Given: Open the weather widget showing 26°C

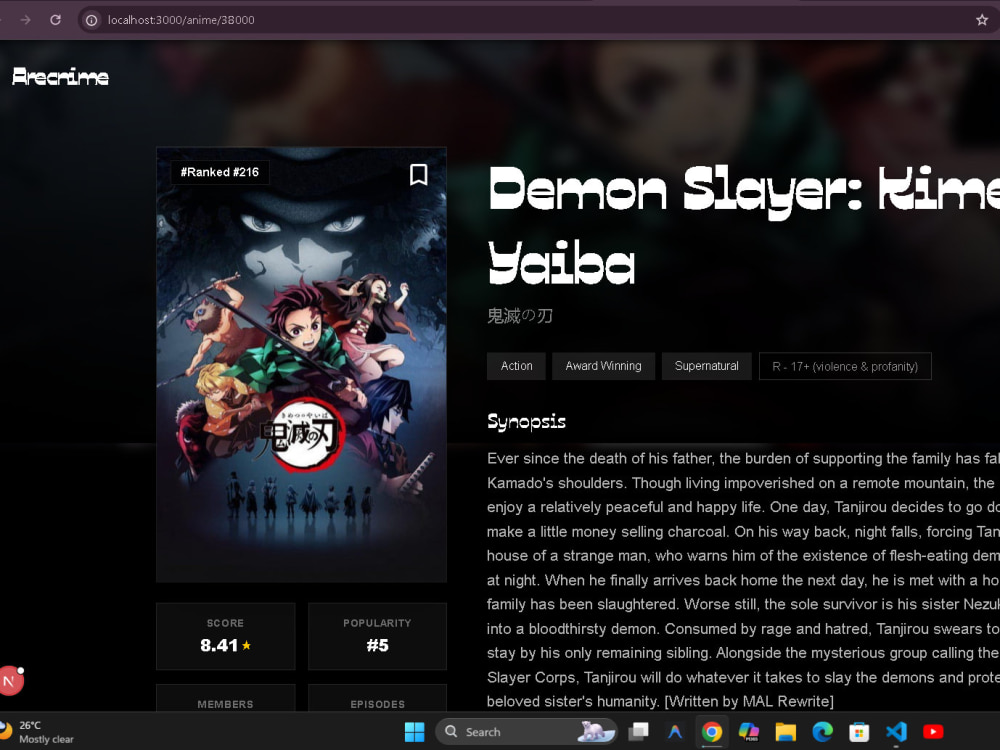Looking at the screenshot, I should pyautogui.click(x=38, y=732).
